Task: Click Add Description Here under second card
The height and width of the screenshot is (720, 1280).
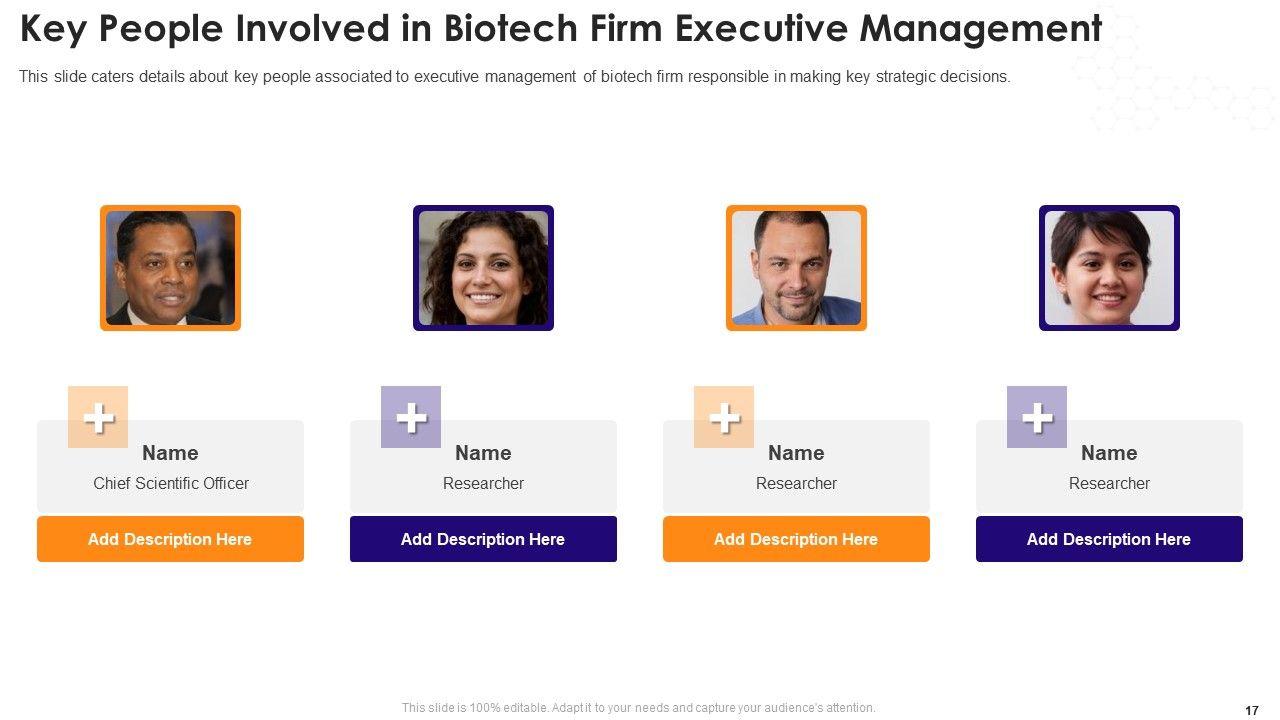Action: (483, 539)
